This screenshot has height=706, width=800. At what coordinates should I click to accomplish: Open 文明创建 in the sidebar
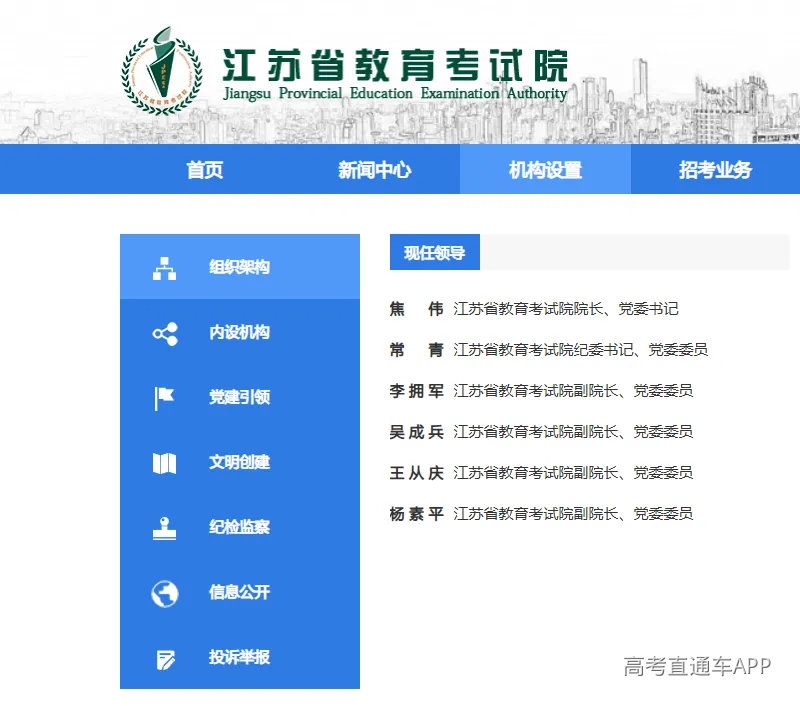pos(240,462)
